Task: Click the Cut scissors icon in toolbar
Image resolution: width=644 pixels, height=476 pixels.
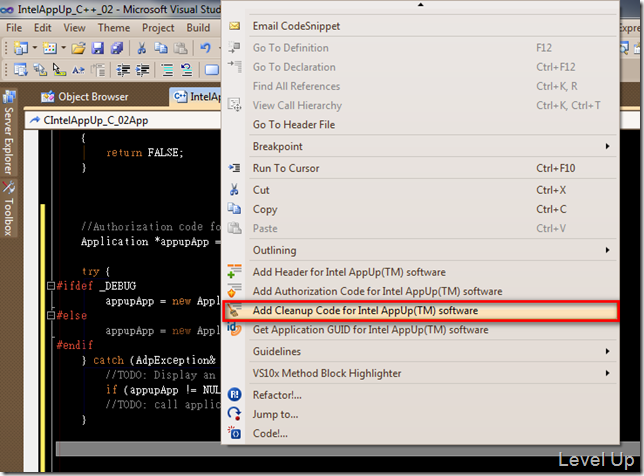Action: (142, 48)
